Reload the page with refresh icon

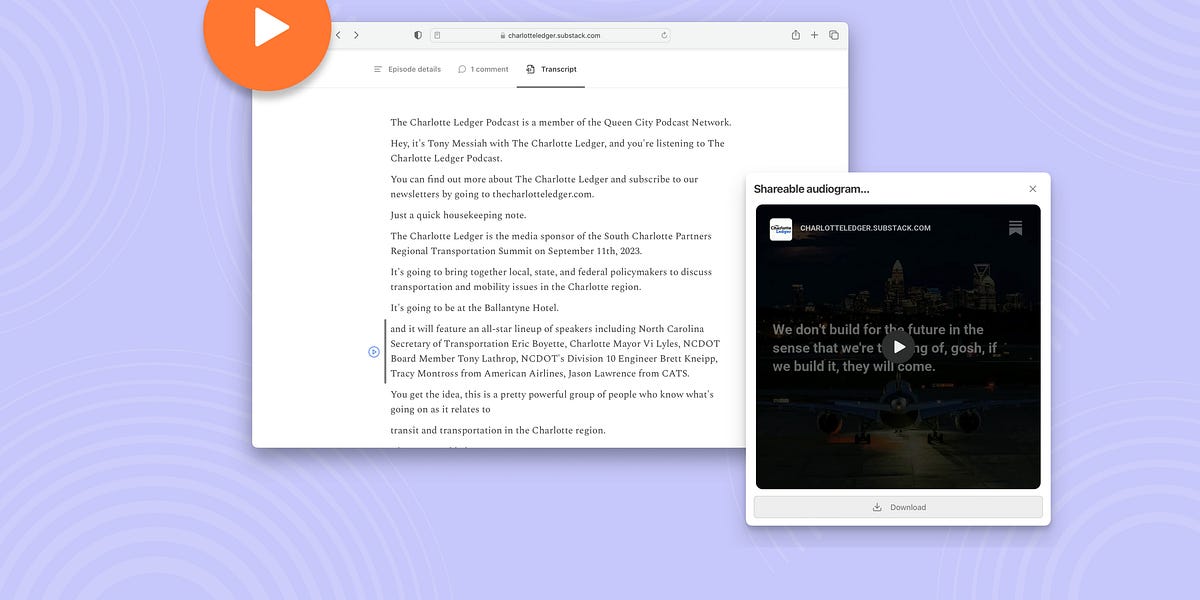(664, 35)
